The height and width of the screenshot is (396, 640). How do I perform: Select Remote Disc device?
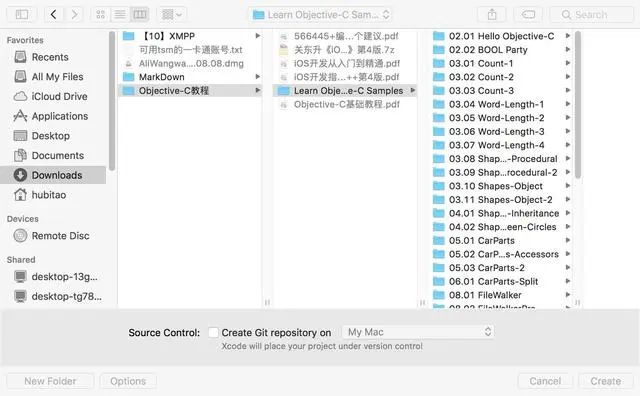click(x=53, y=236)
